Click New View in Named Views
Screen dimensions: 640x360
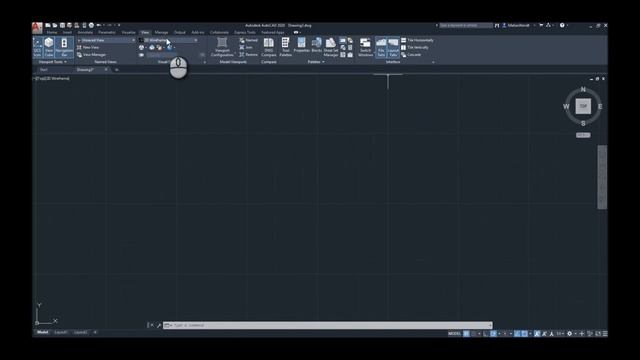[88, 47]
